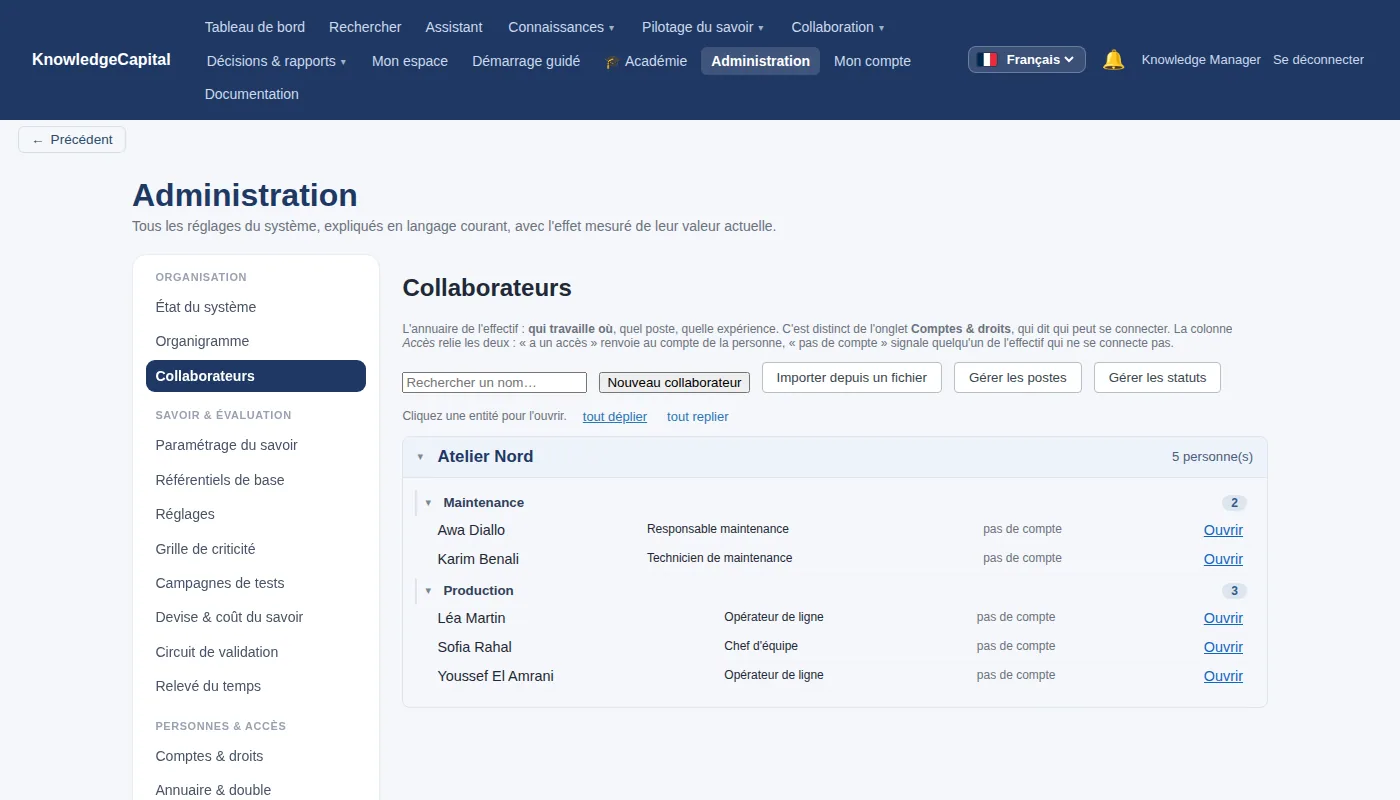Open Démarrage guidé
The height and width of the screenshot is (800, 1400).
pos(526,61)
